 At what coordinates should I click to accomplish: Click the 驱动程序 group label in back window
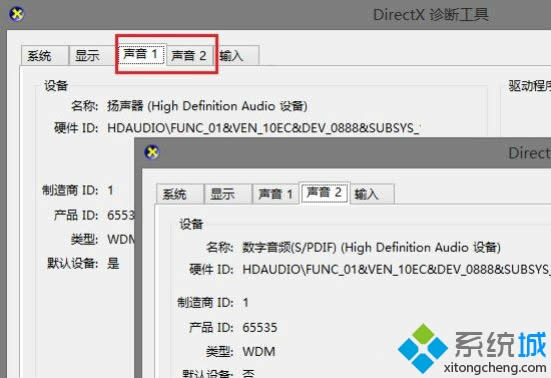[530, 86]
